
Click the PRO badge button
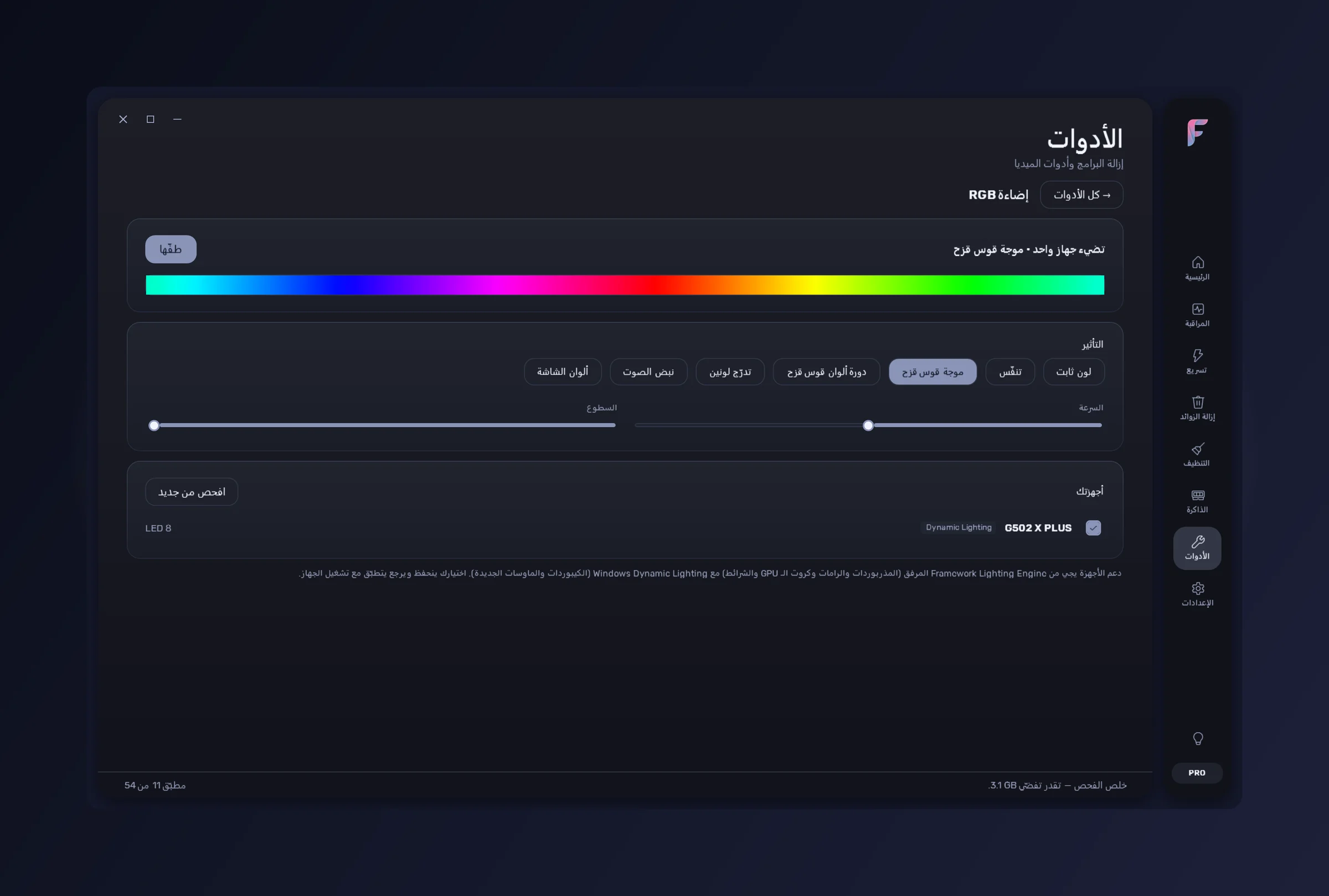1197,773
